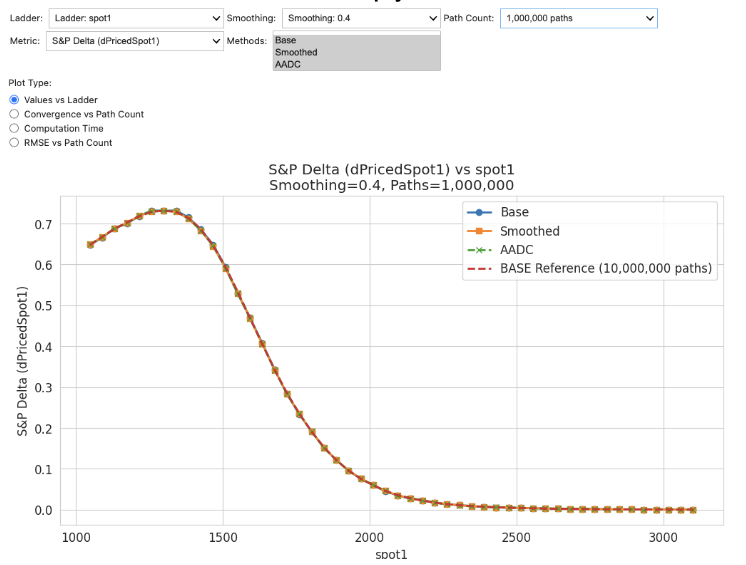
Task: Choose Convergence vs Path Count plot type
Action: pyautogui.click(x=14, y=114)
